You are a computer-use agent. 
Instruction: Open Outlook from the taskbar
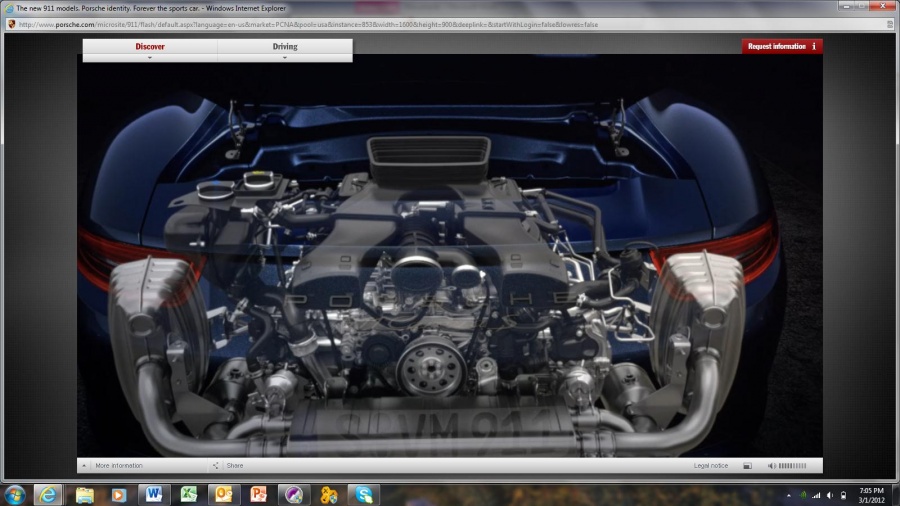[223, 495]
